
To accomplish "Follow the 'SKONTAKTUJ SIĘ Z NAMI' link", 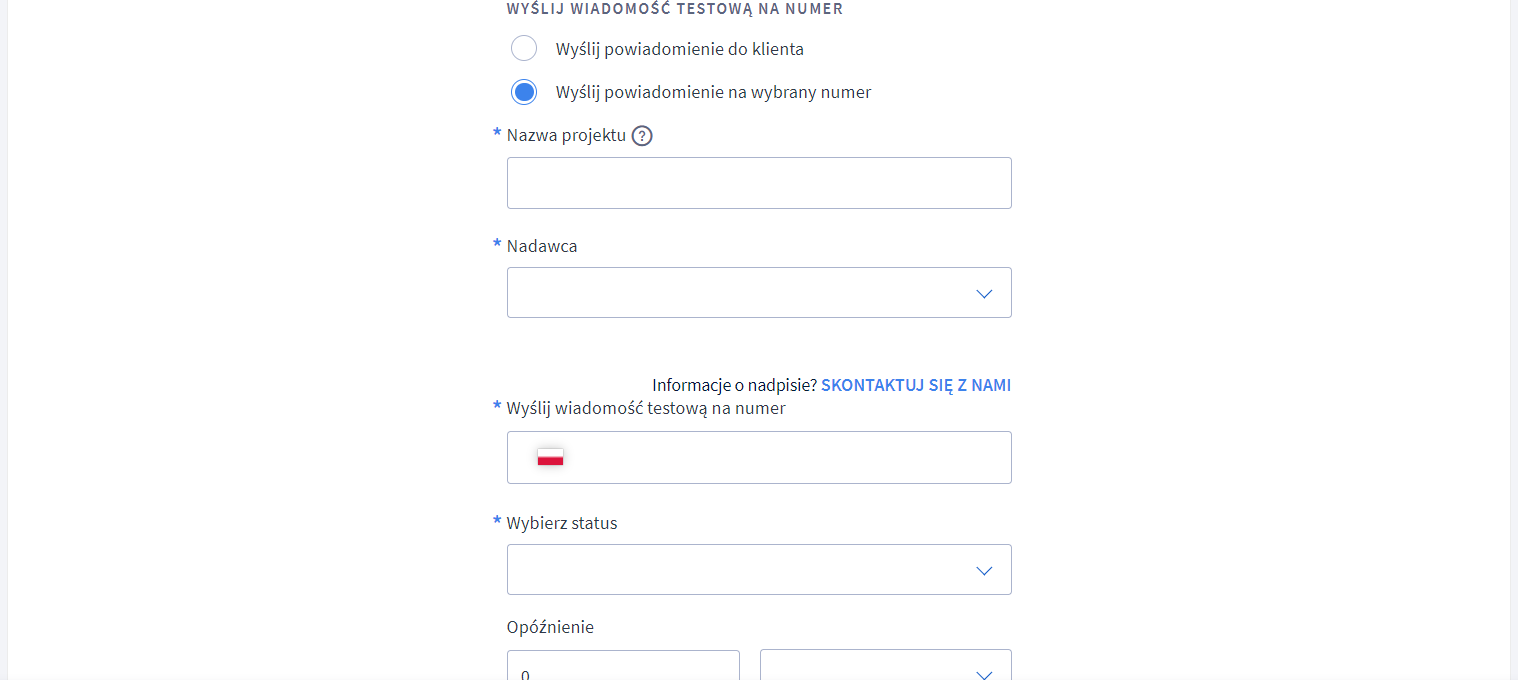I will [x=916, y=385].
